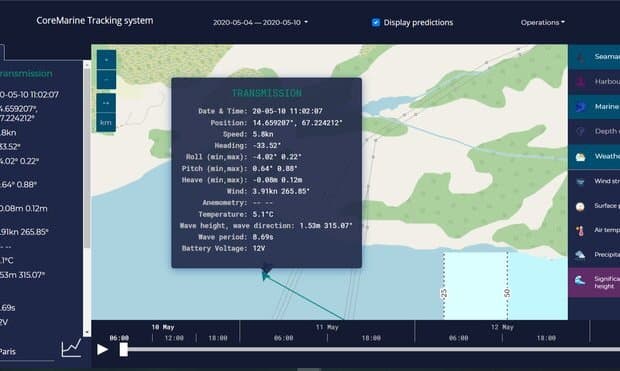This screenshot has height=371, width=620.
Task: Click the Position value 14.659207°, 67.224212° in popup
Action: click(x=298, y=123)
